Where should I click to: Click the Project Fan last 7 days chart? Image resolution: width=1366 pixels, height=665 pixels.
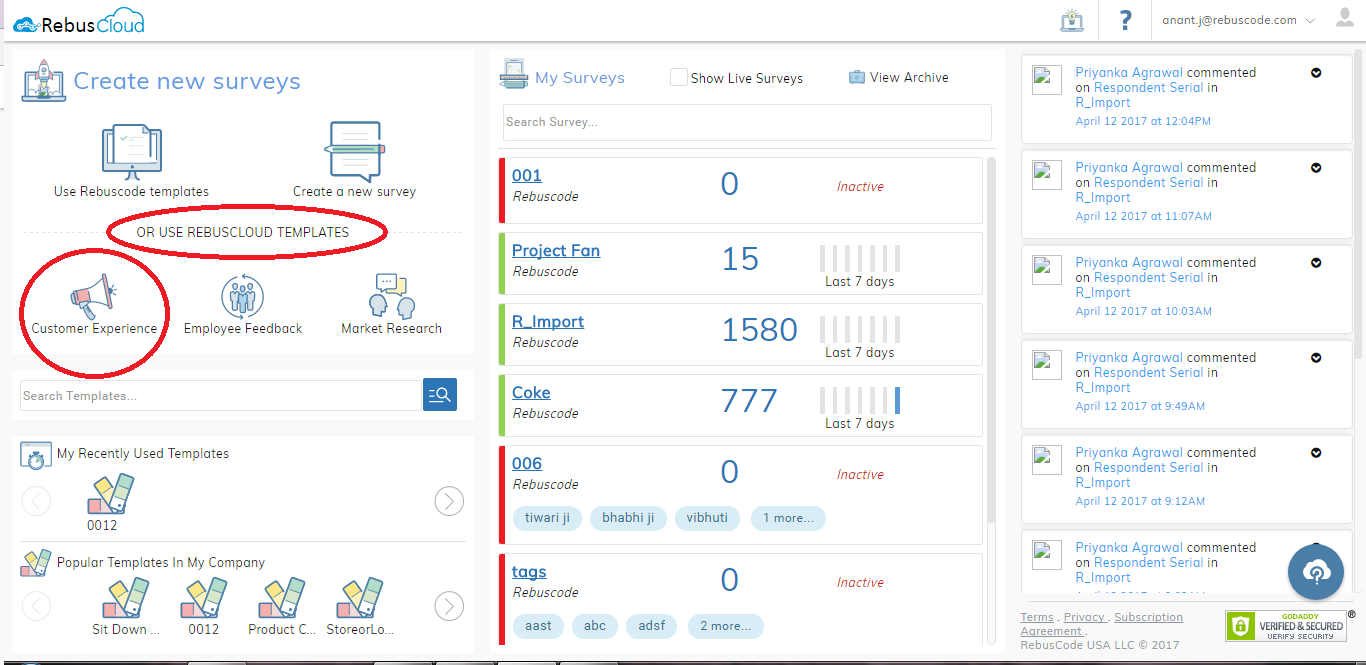860,258
